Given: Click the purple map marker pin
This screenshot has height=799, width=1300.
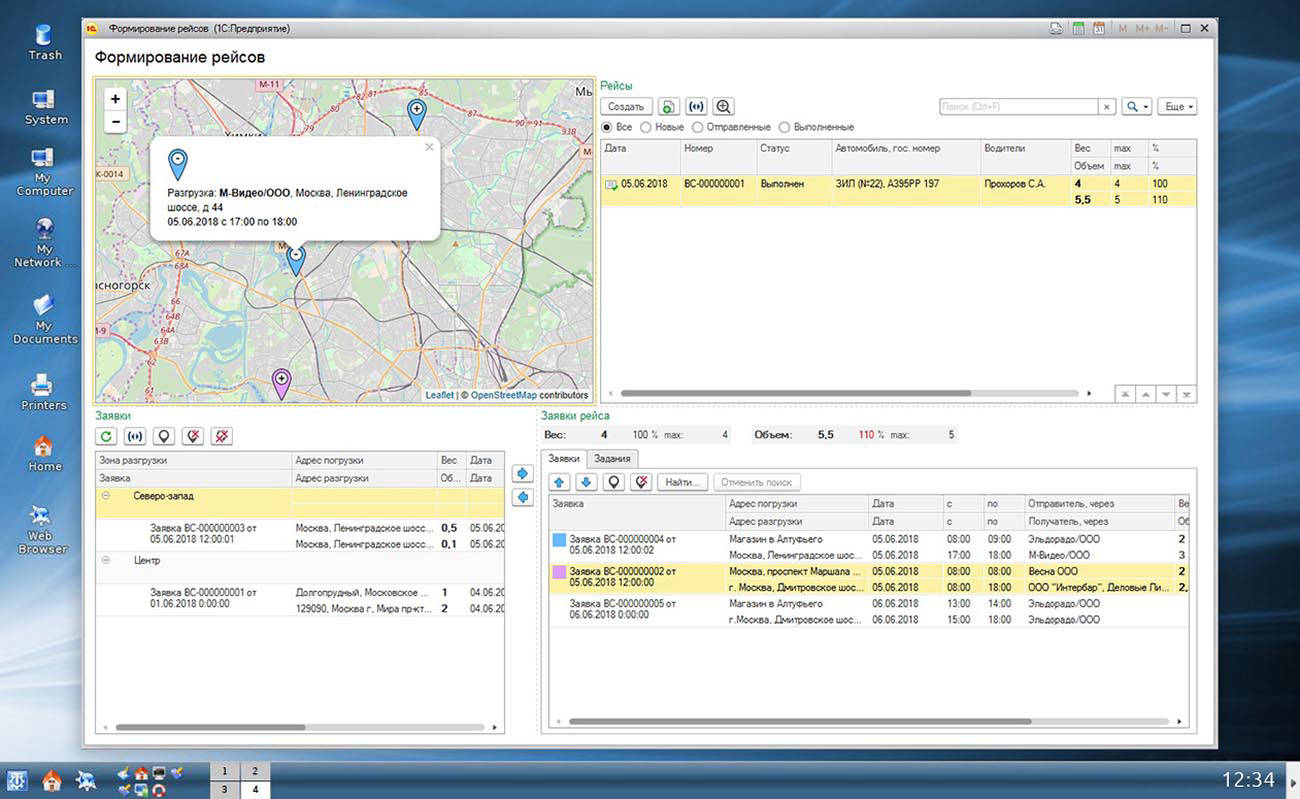Looking at the screenshot, I should click(x=282, y=382).
